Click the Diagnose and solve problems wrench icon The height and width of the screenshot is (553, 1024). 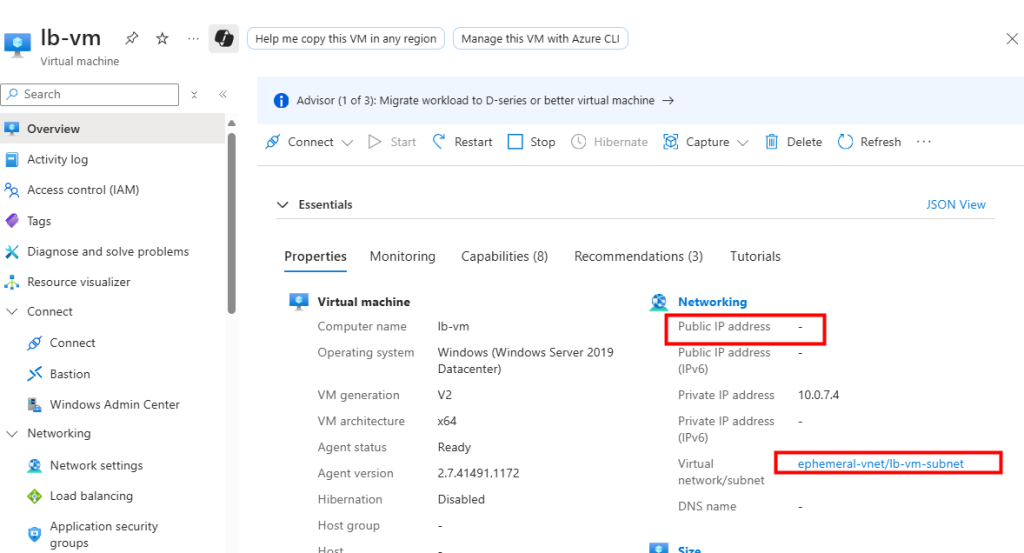12,251
